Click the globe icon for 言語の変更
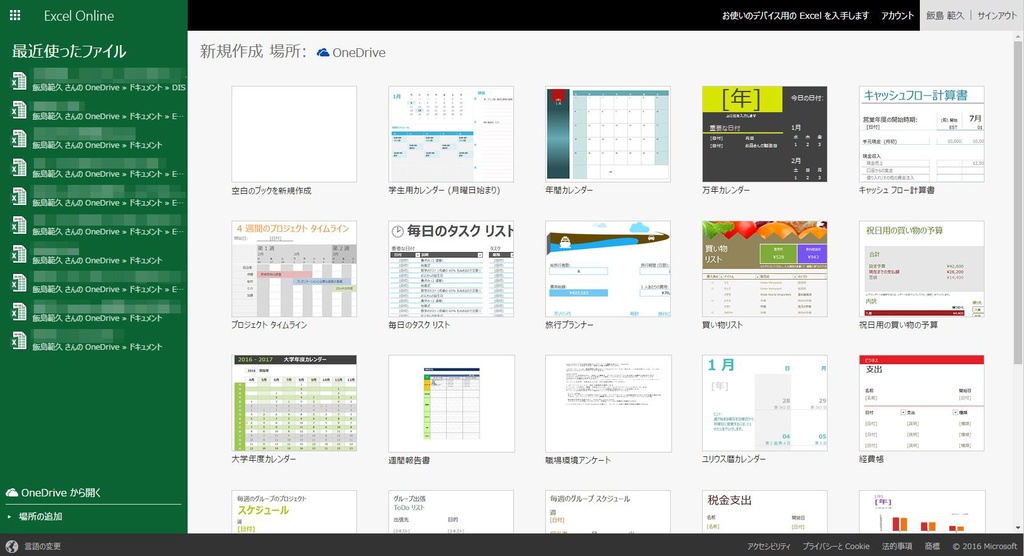The width and height of the screenshot is (1024, 556). click(x=12, y=546)
